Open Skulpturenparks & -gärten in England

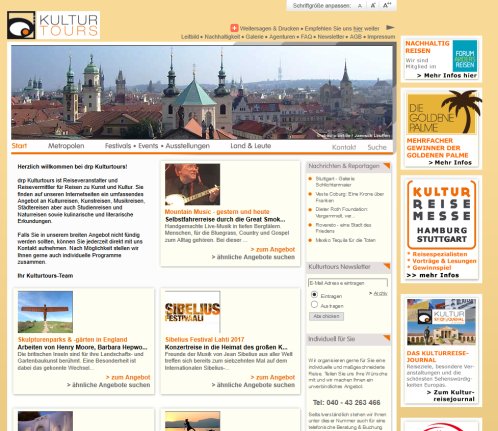point(73,340)
